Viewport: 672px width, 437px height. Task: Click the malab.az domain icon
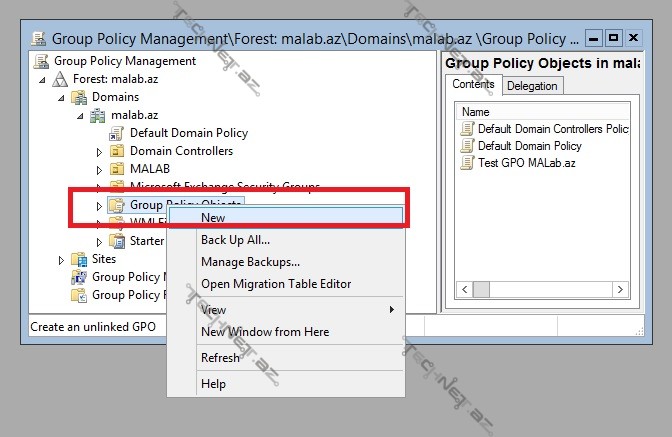98,115
